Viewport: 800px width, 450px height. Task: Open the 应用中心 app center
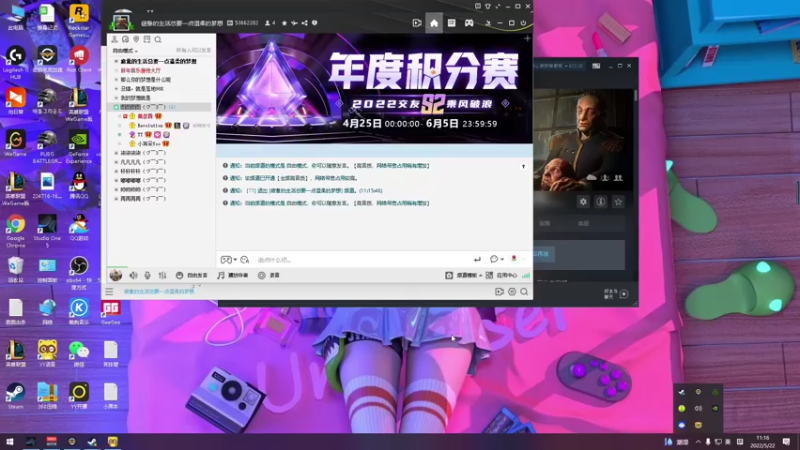pyautogui.click(x=502, y=276)
